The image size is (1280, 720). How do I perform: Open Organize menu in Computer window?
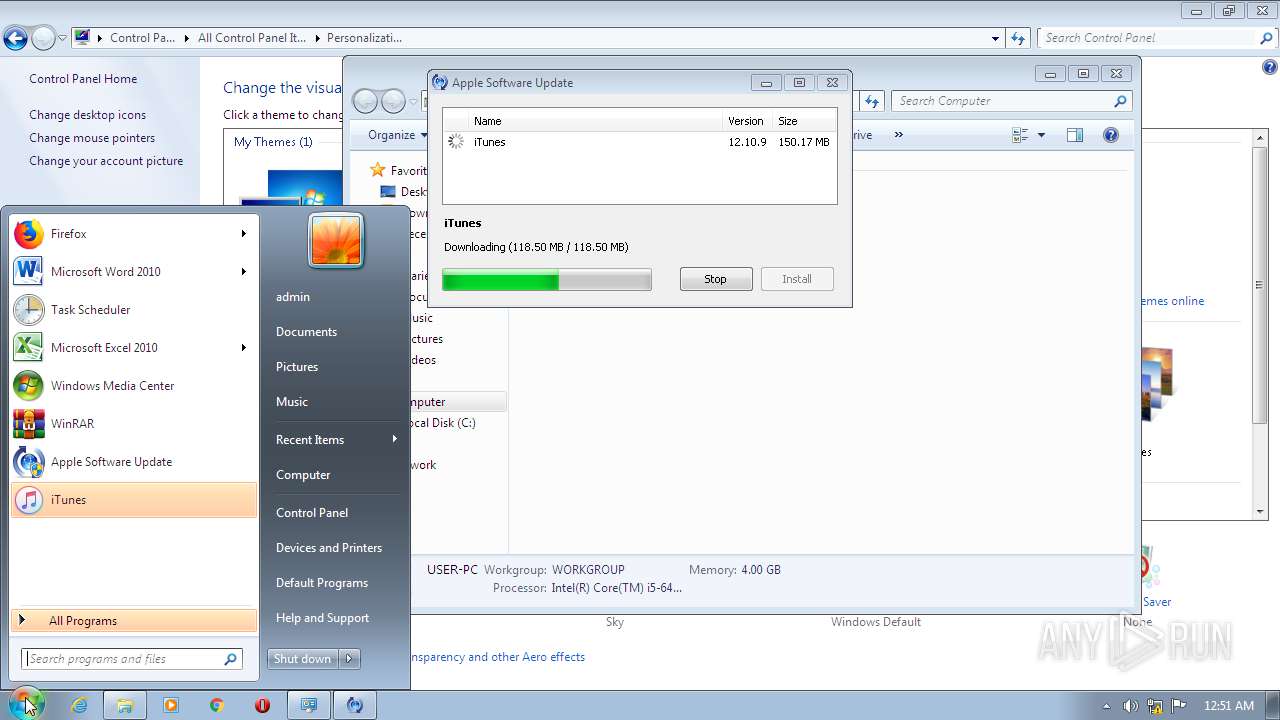(396, 135)
